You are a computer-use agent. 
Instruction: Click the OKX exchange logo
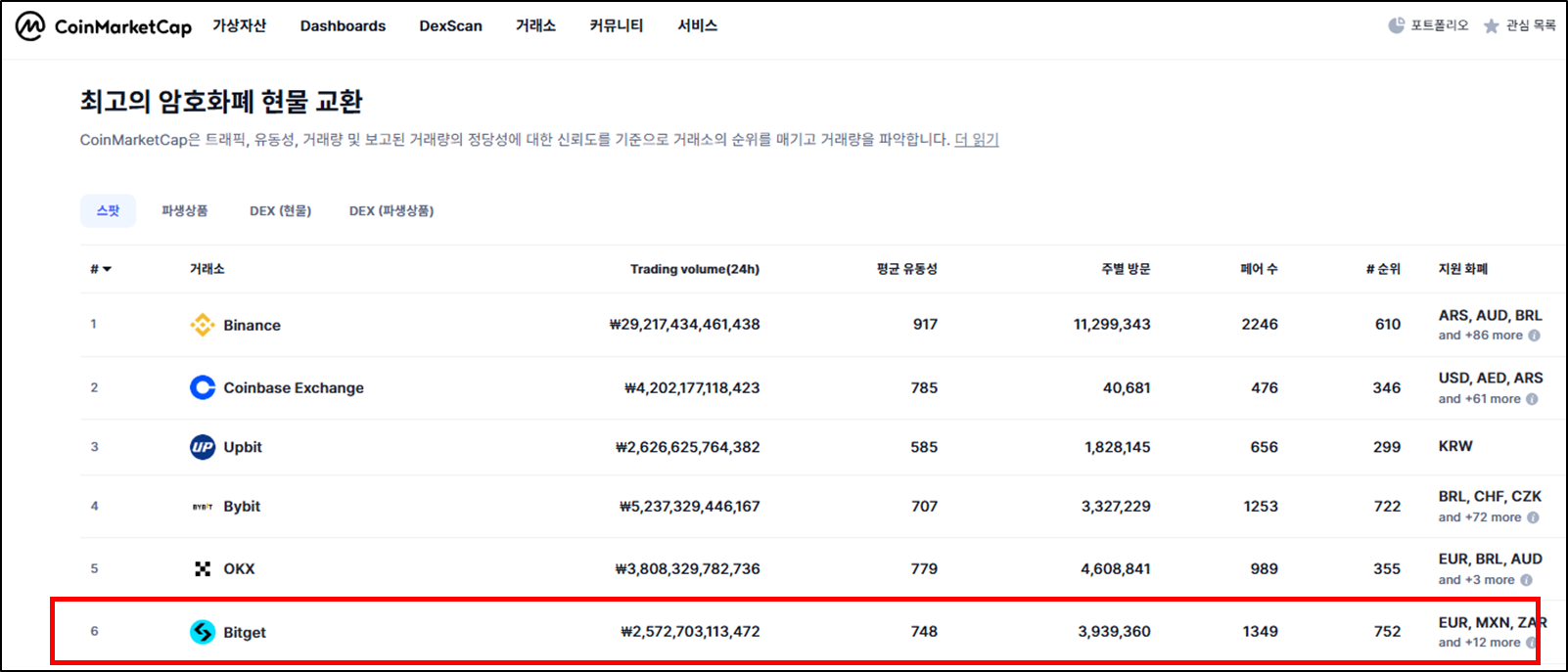[203, 569]
